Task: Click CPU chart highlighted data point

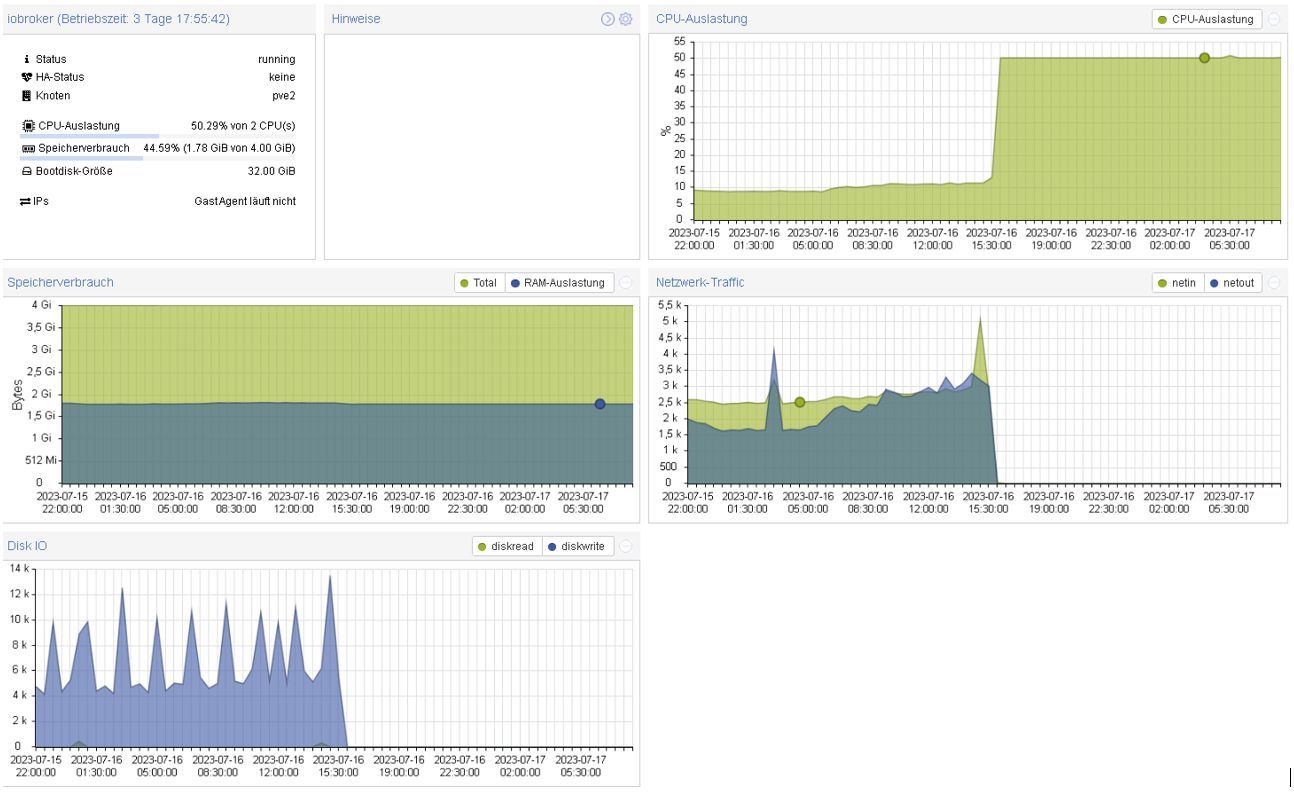Action: coord(1204,58)
